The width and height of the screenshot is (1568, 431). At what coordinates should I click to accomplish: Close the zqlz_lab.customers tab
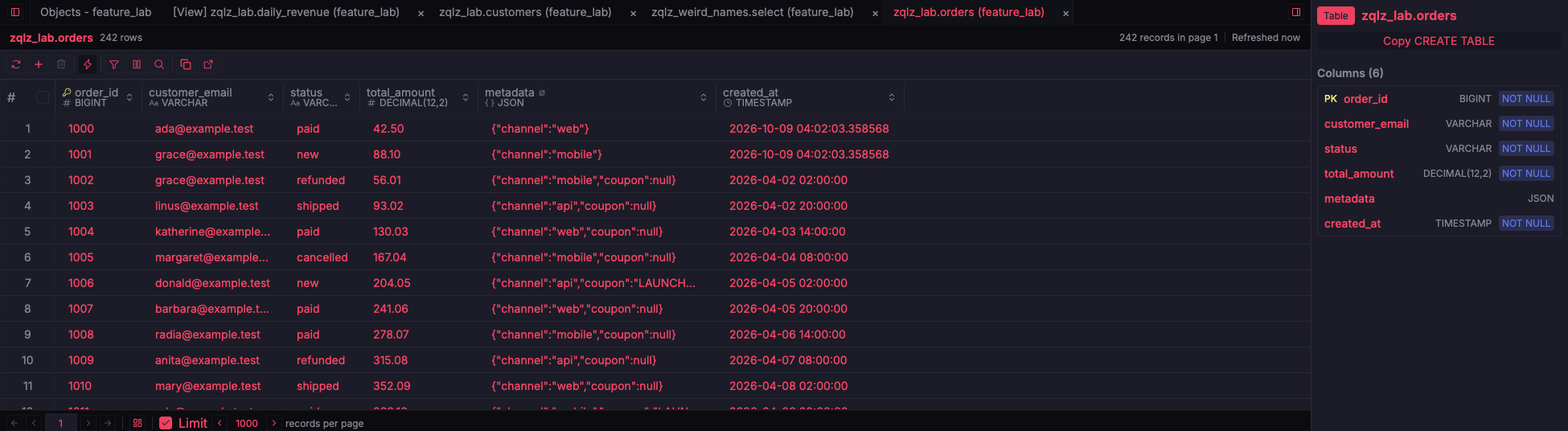tap(634, 13)
